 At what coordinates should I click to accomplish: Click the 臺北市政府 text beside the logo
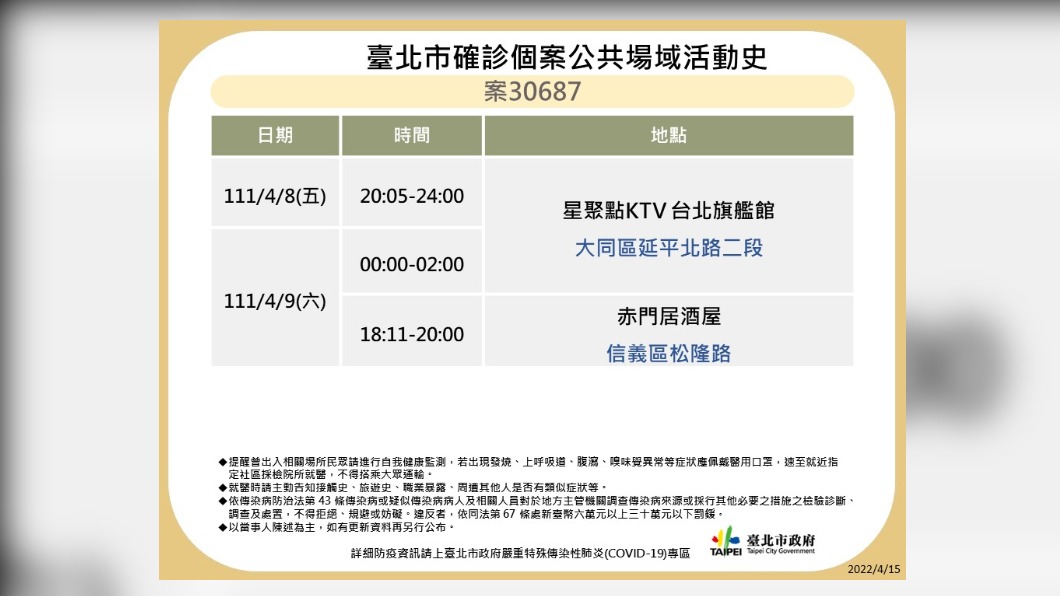coord(781,540)
